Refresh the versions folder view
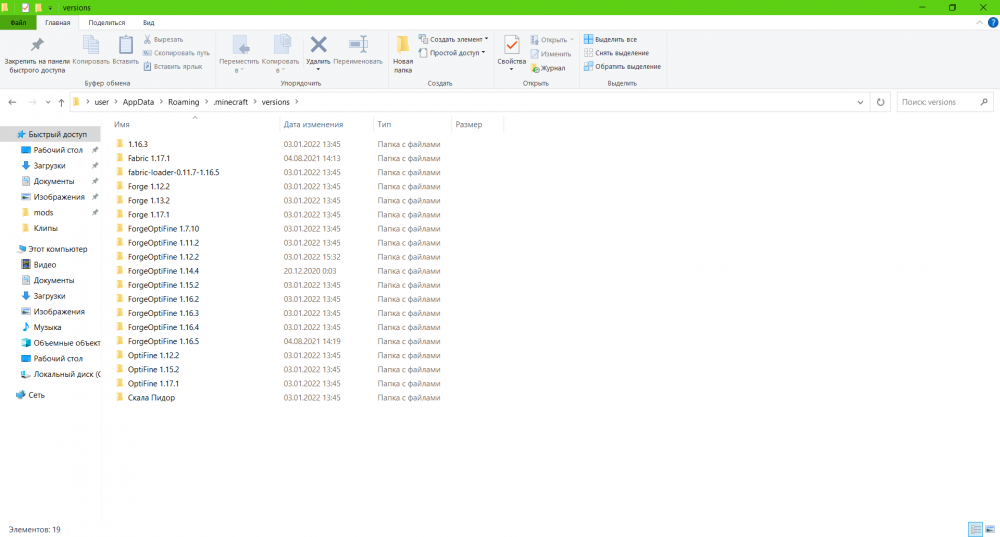This screenshot has width=1000, height=537. [880, 102]
